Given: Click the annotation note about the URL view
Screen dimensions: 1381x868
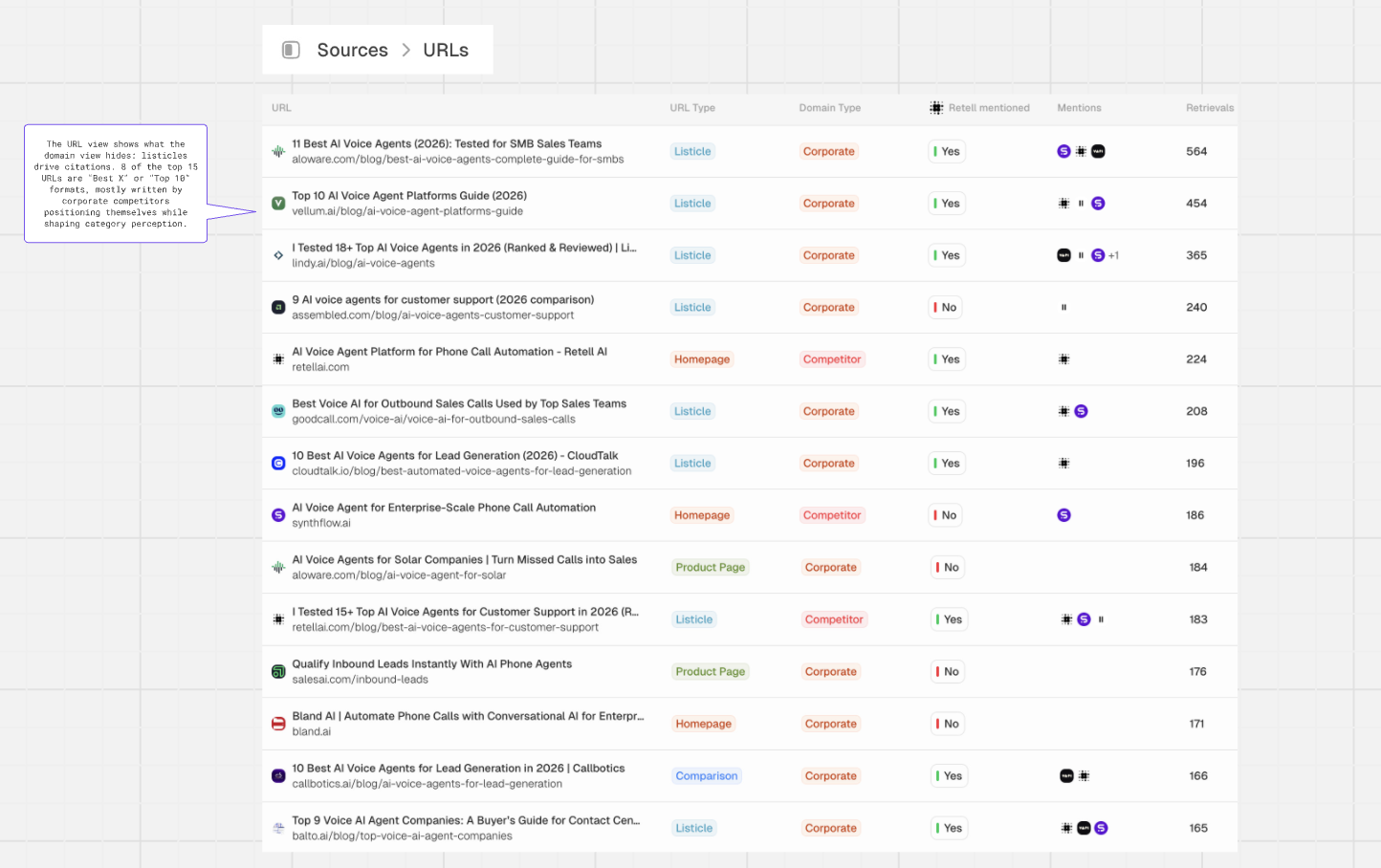Looking at the screenshot, I should click(x=116, y=184).
